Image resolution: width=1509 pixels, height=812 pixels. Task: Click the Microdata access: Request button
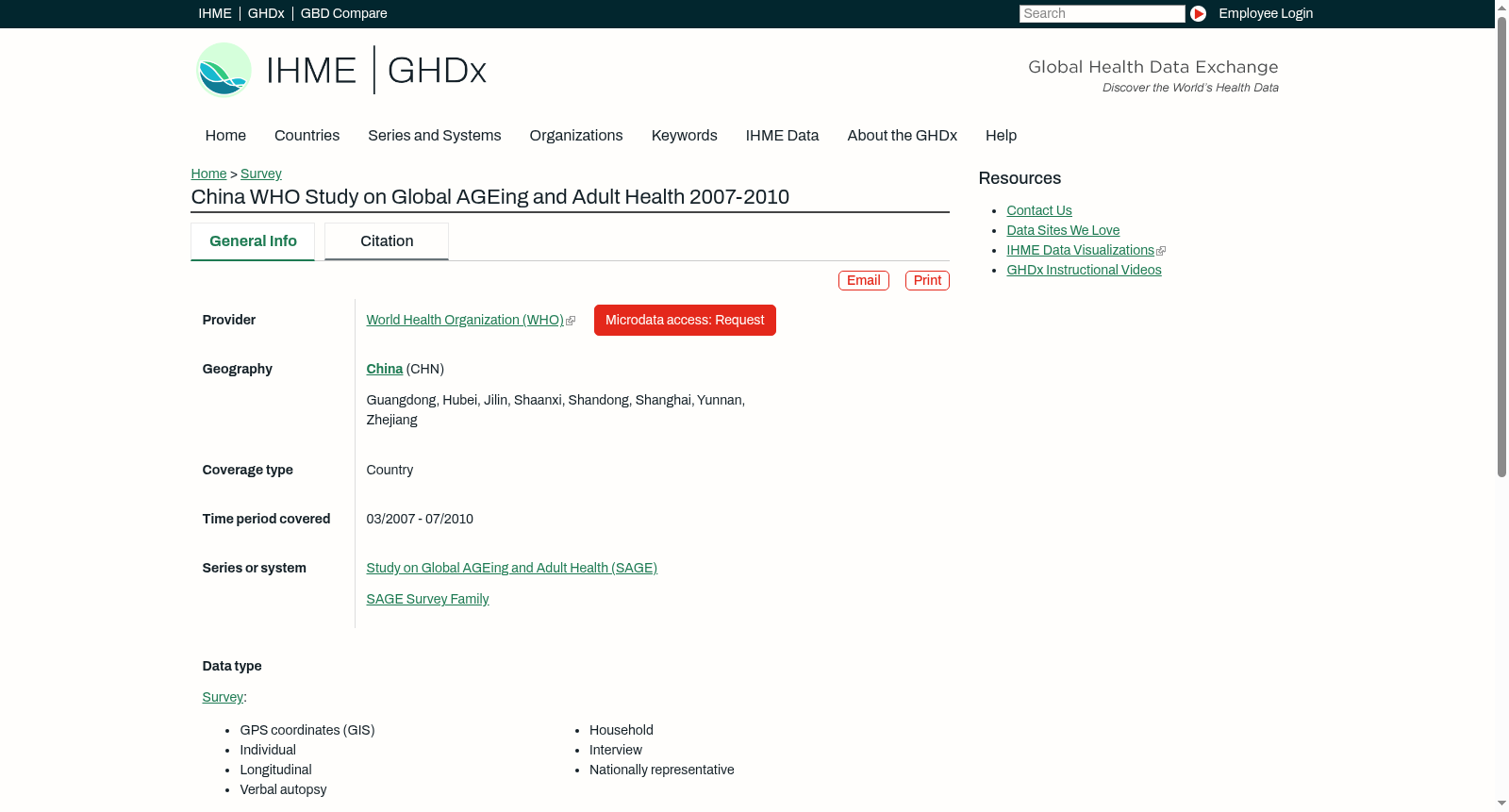coord(685,320)
